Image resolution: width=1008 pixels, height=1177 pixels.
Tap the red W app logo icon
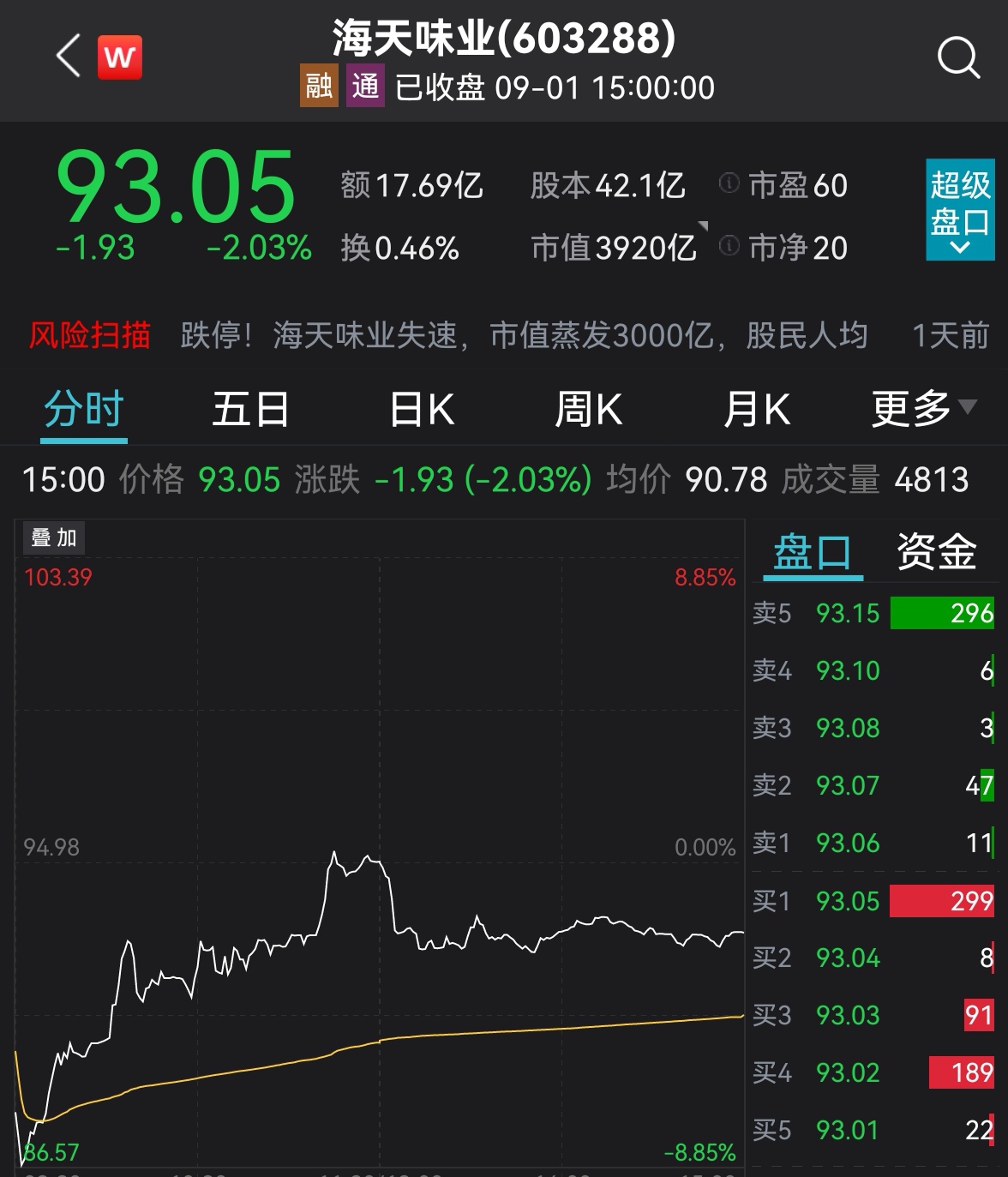(x=120, y=57)
